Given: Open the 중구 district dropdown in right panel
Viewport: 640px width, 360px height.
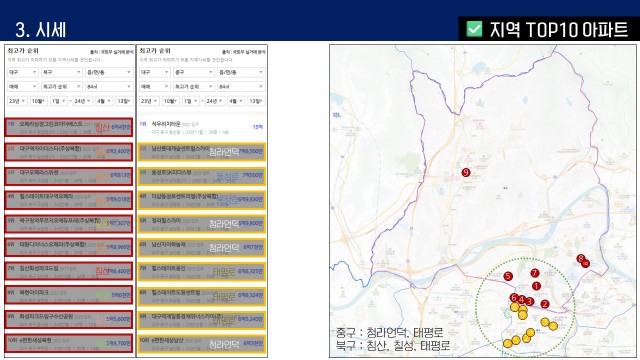Looking at the screenshot, I should point(194,72).
